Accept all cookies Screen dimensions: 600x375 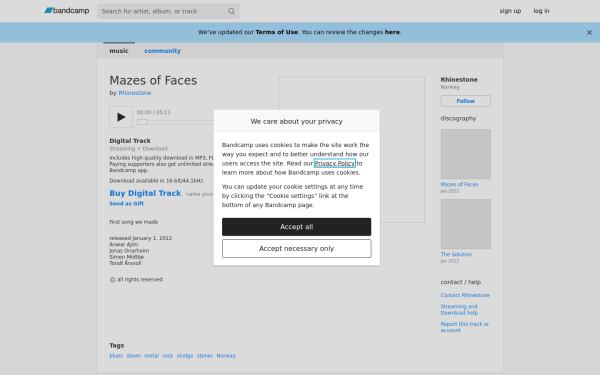pyautogui.click(x=297, y=227)
